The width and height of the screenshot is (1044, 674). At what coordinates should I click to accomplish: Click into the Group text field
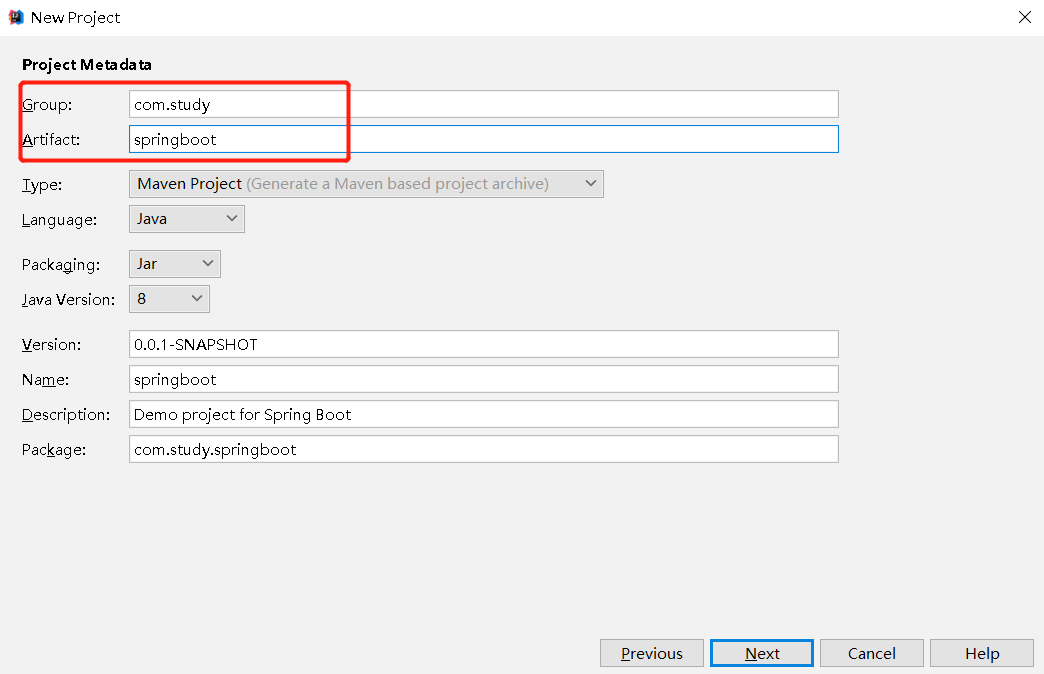coord(483,104)
